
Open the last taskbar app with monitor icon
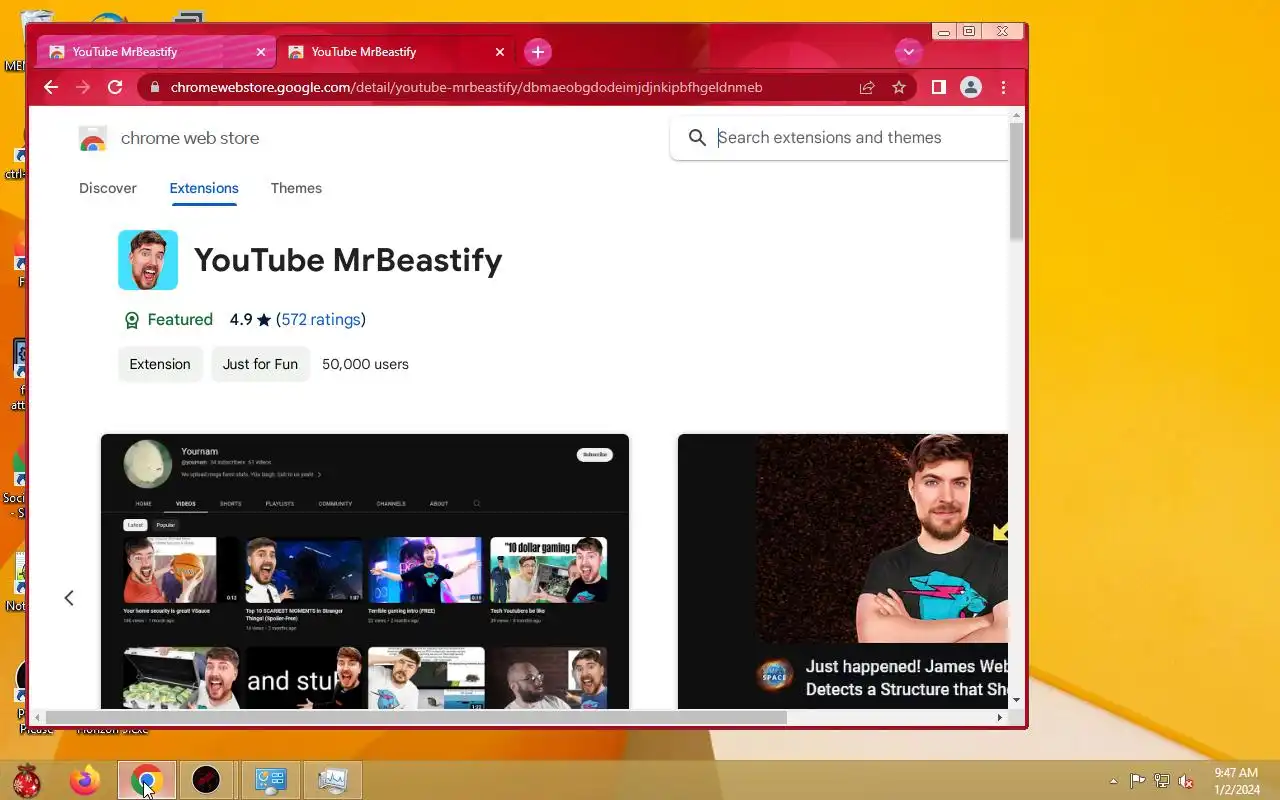point(332,780)
